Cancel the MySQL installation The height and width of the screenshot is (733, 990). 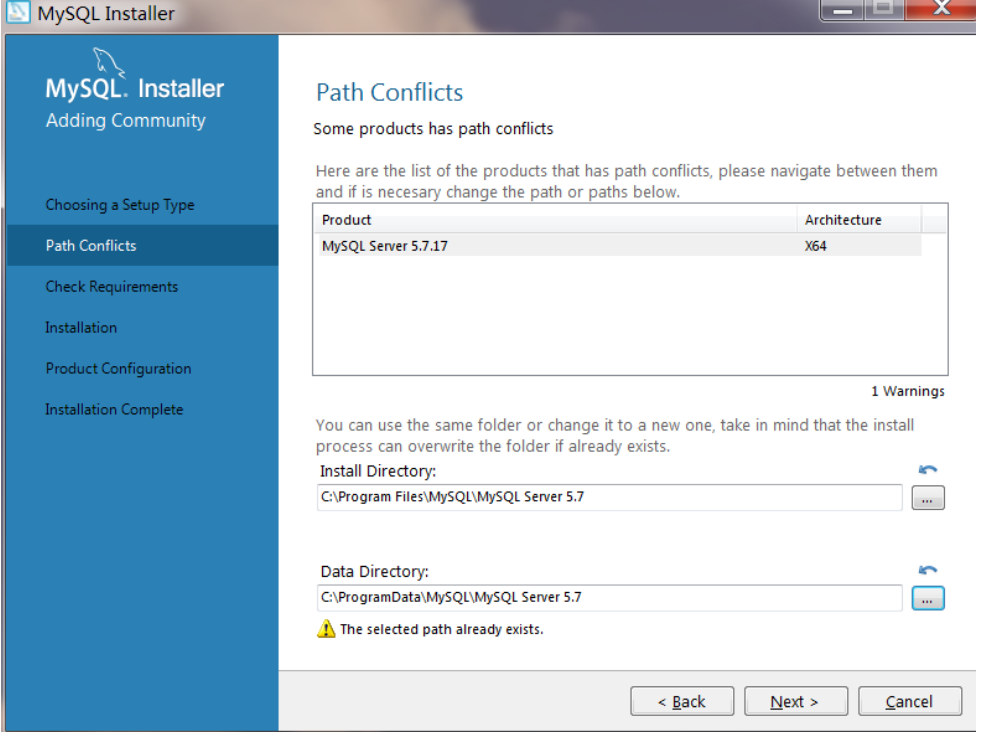pyautogui.click(x=910, y=701)
